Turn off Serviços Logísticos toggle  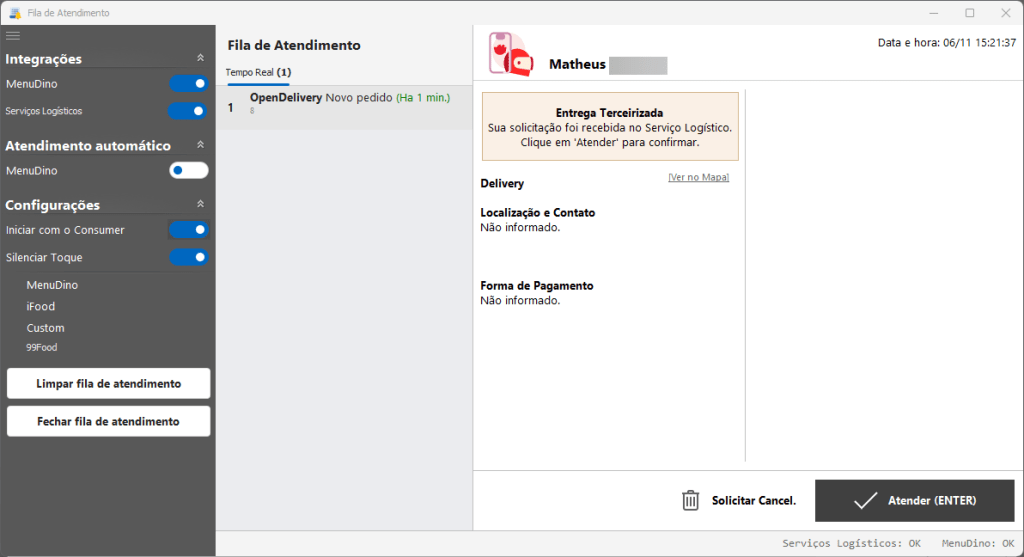click(x=188, y=111)
